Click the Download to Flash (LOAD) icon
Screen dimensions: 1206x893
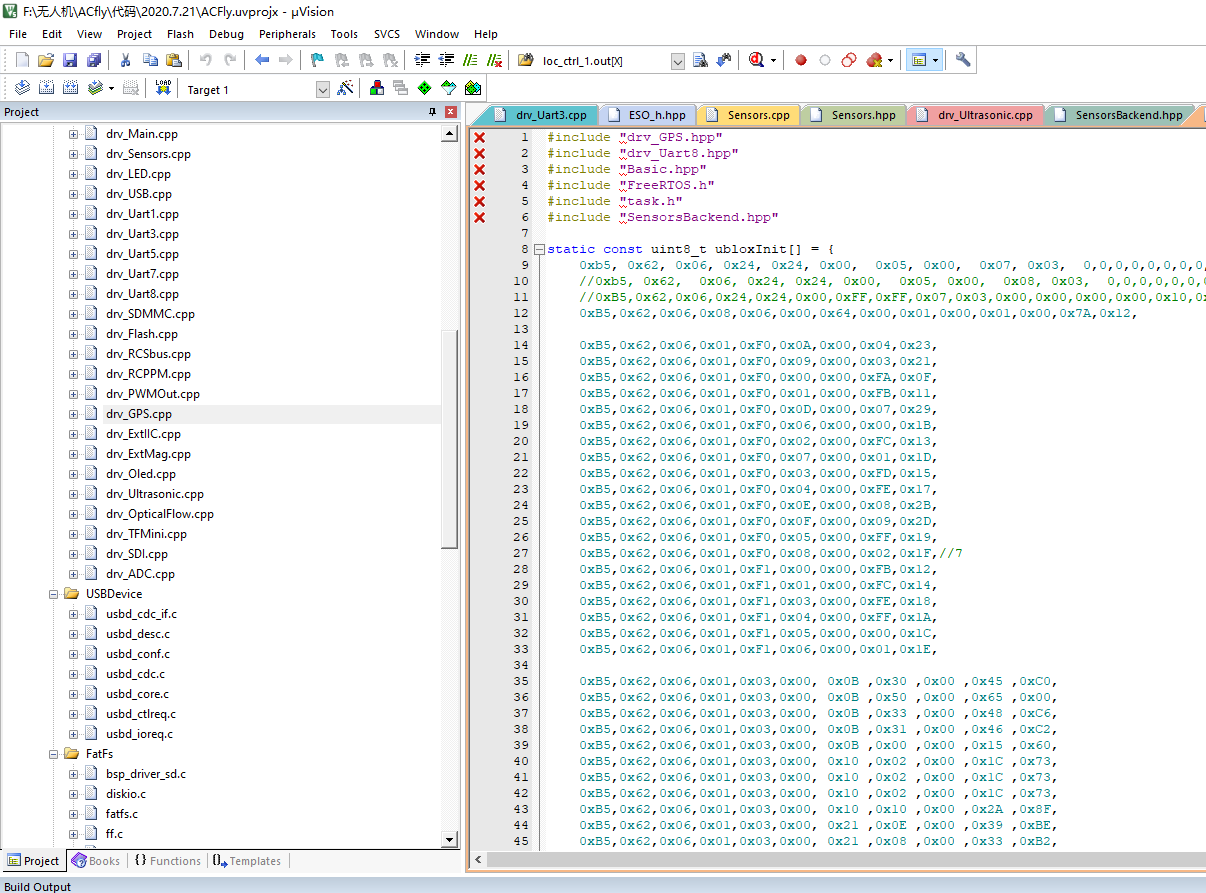point(164,89)
